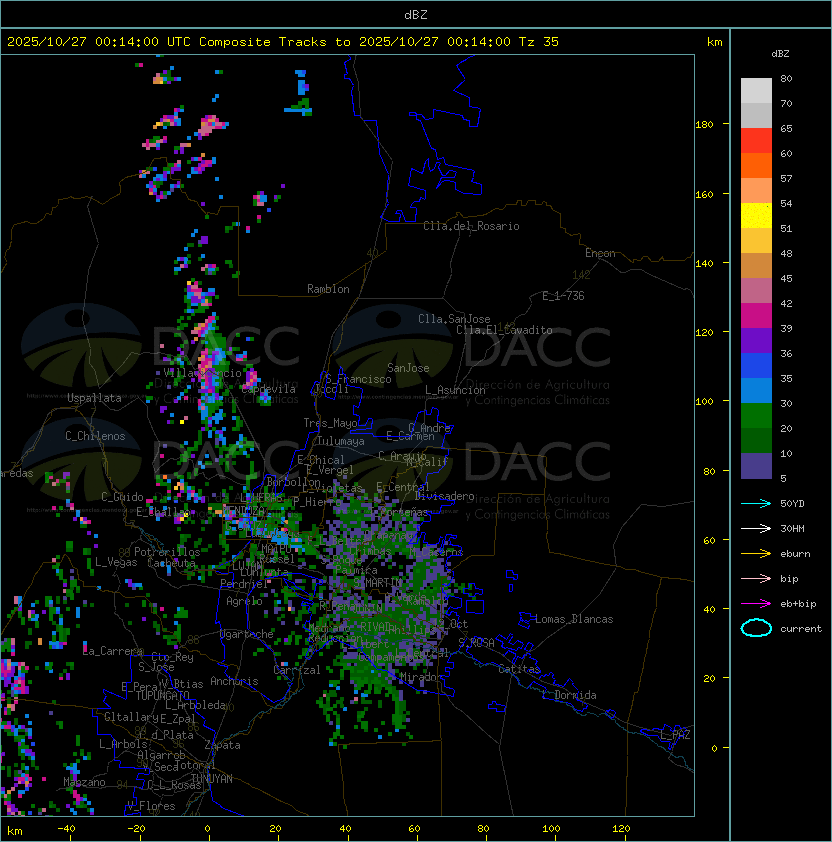Click the 'Ugarteche' place label
832x842 pixels.
[246, 634]
